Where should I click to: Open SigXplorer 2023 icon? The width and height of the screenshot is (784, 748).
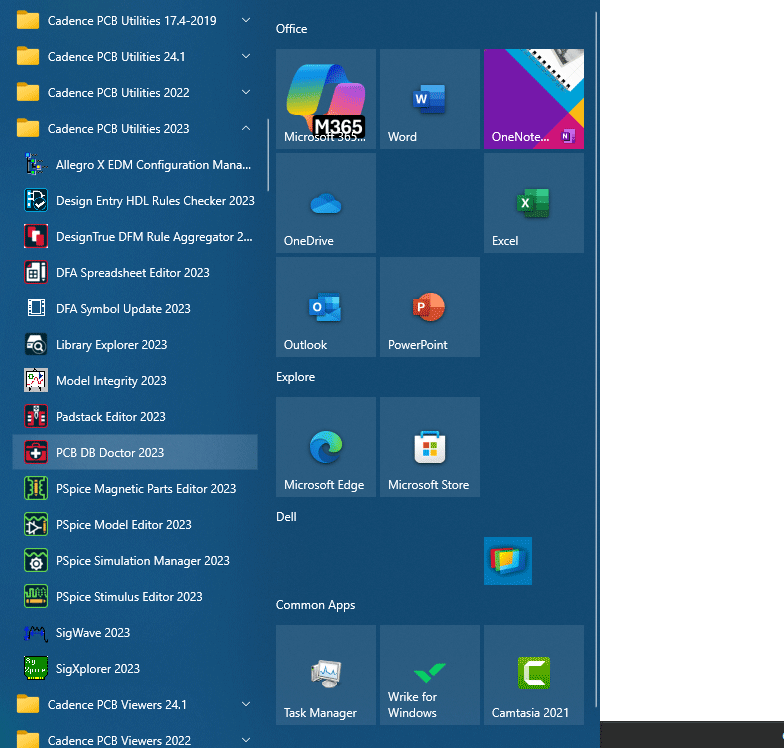[36, 668]
